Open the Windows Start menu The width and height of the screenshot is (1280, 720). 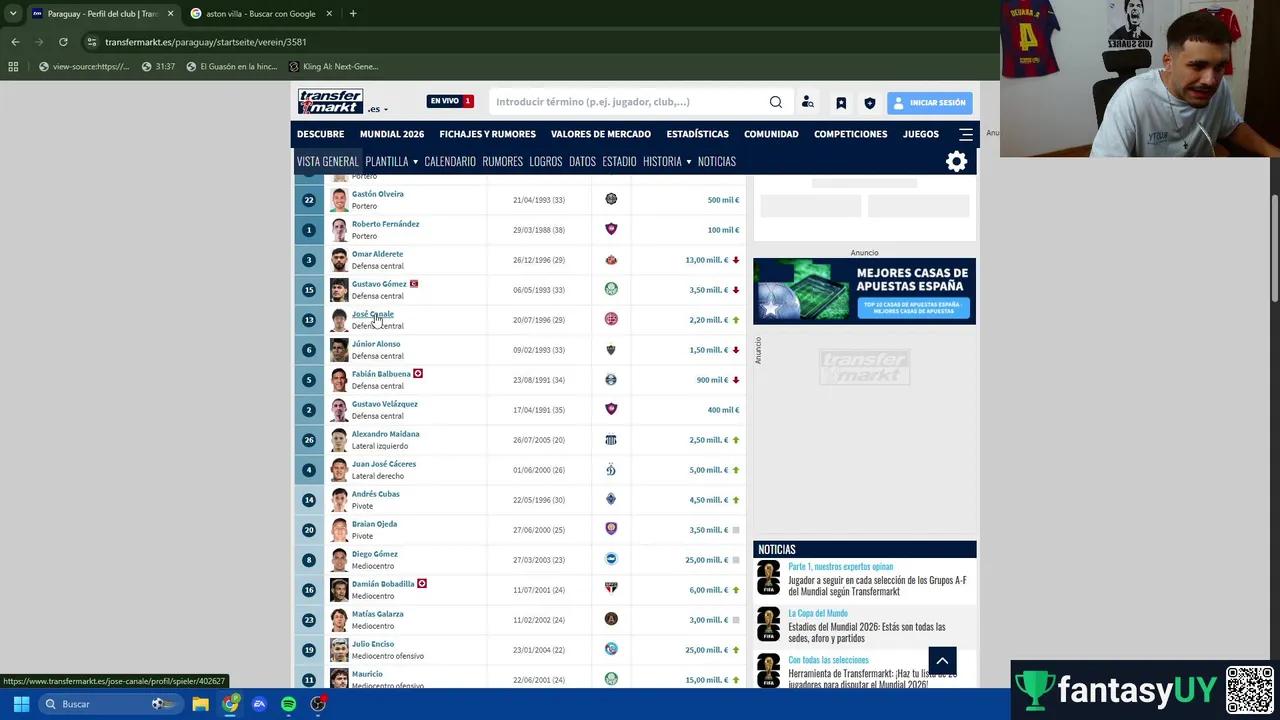pos(21,704)
